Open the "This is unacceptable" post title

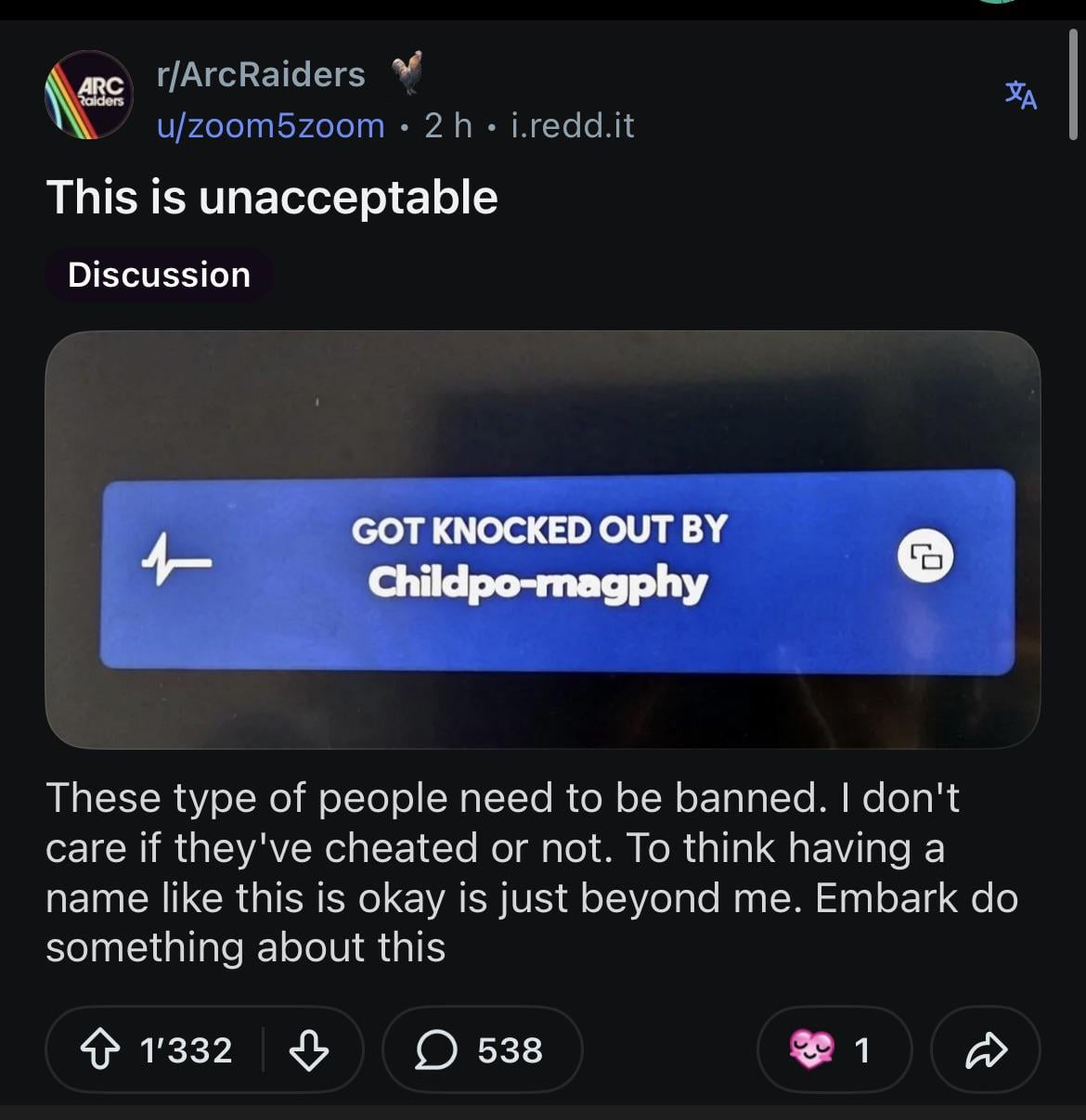[x=272, y=198]
